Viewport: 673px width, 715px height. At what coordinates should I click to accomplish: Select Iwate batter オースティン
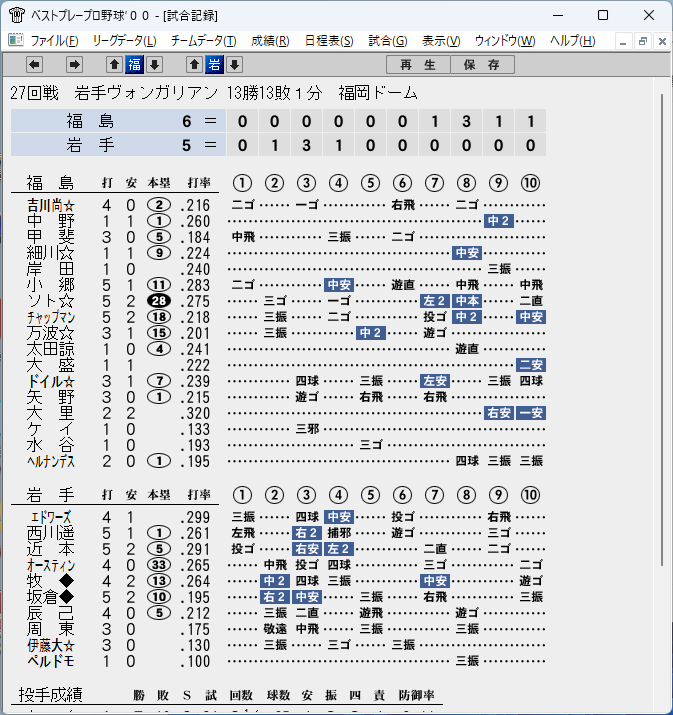[51, 565]
